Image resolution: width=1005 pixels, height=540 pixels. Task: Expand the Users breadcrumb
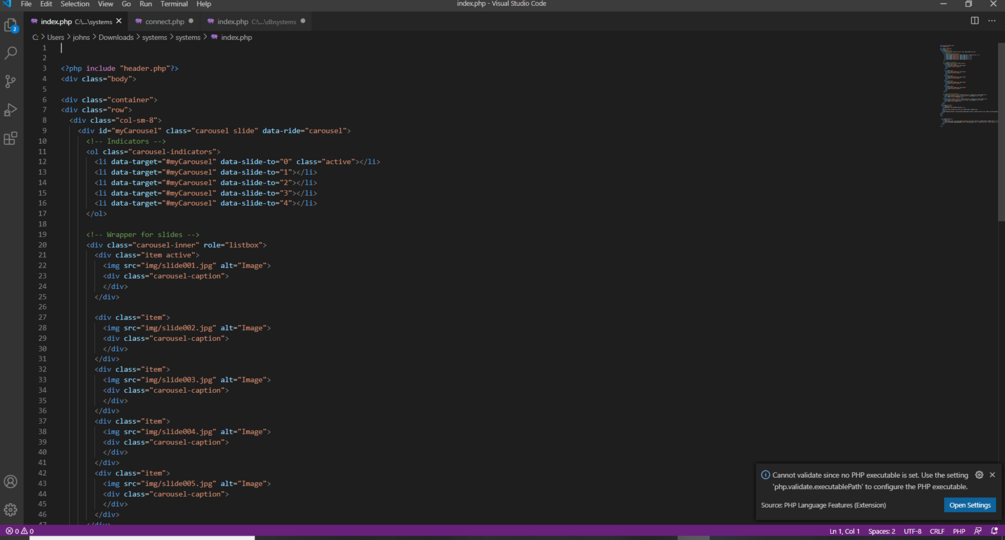[56, 37]
